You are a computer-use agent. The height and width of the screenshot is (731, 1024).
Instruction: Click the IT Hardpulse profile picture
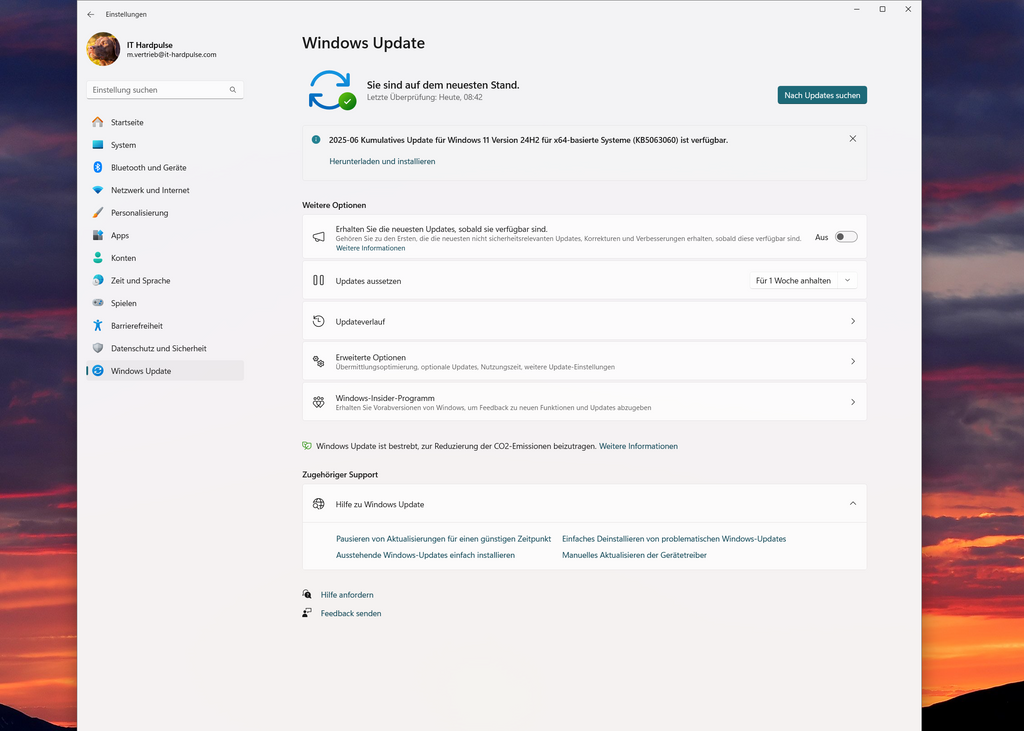(x=103, y=49)
